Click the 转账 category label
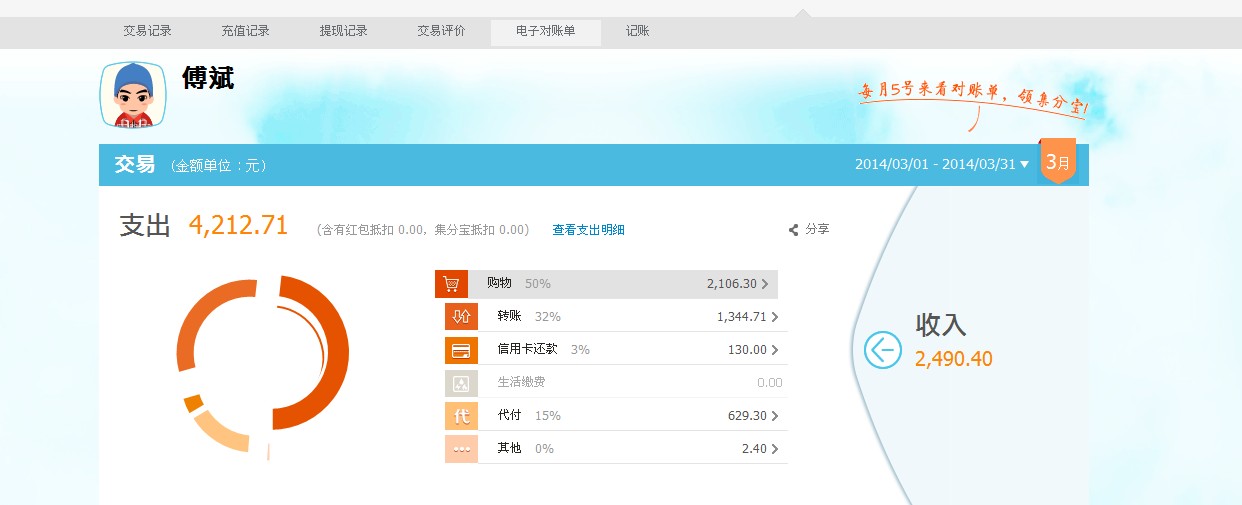1242x505 pixels. point(509,317)
